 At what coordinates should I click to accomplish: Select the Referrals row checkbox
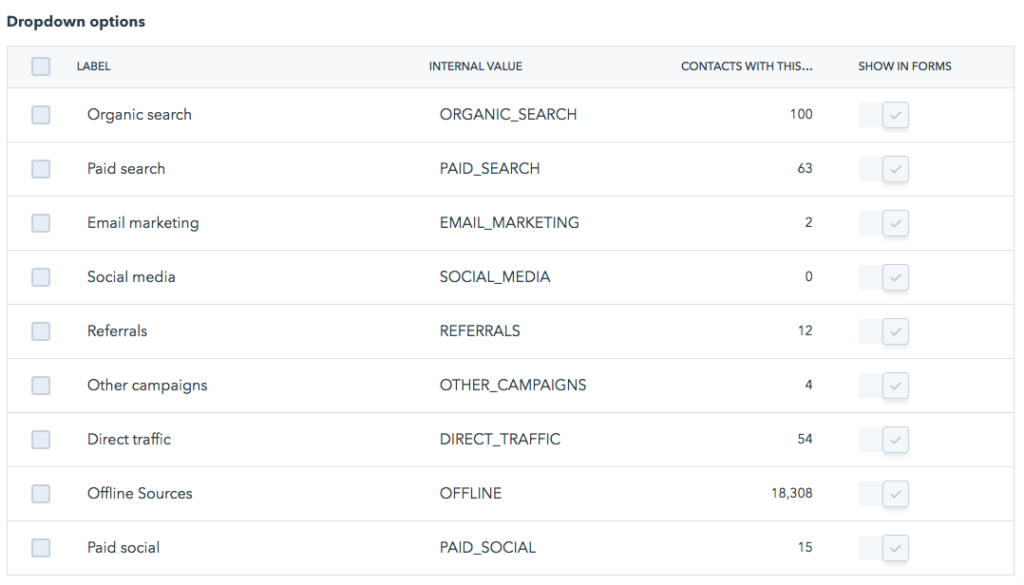[40, 331]
